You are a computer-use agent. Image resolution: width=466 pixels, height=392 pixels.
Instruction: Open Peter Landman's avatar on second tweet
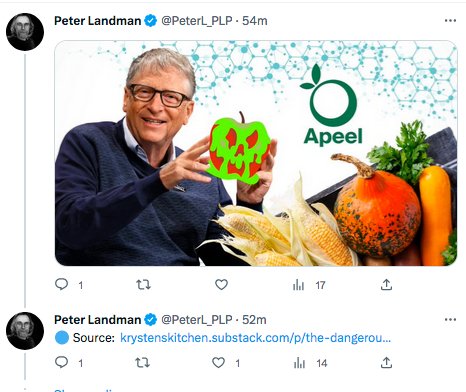(25, 331)
